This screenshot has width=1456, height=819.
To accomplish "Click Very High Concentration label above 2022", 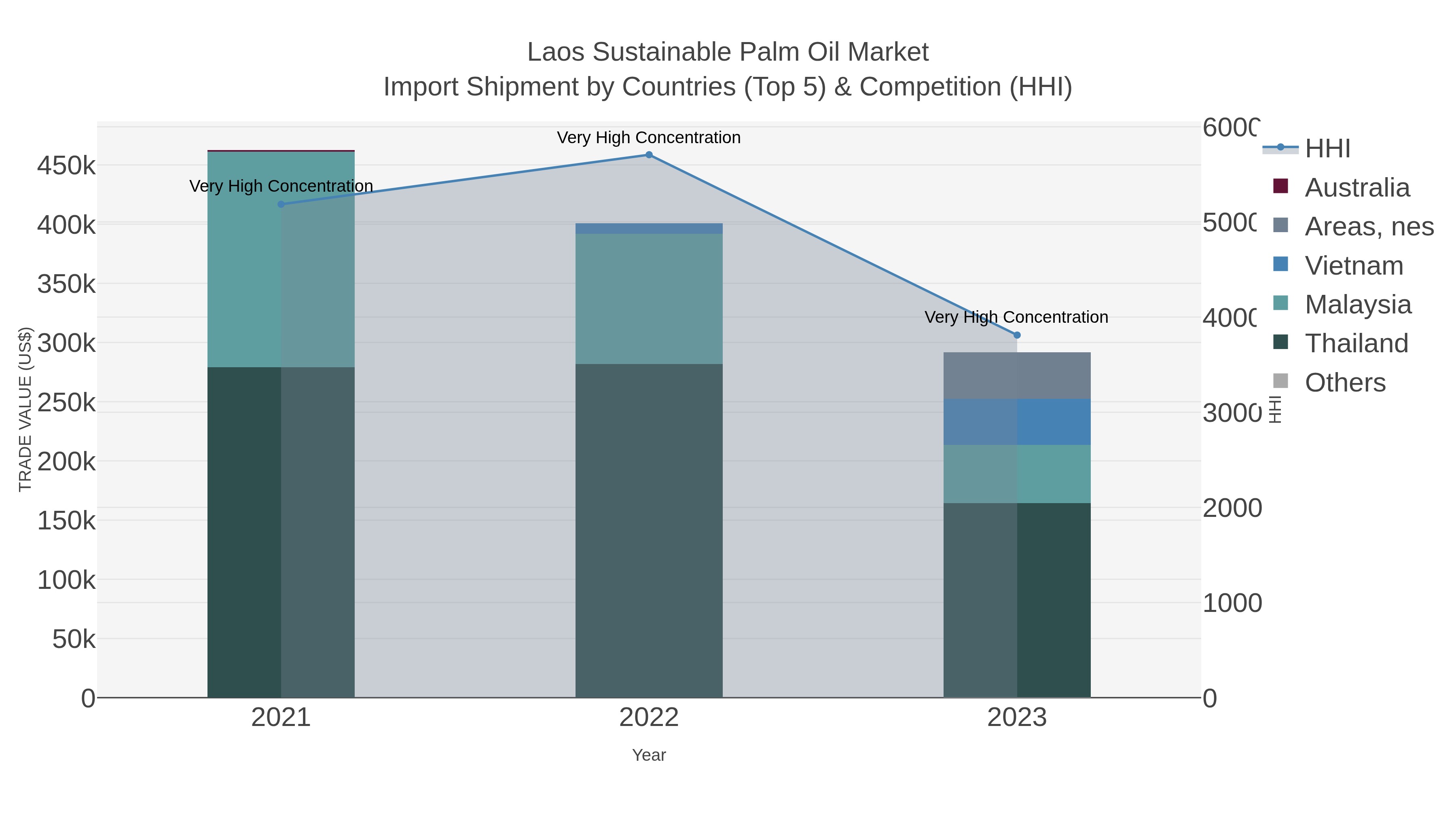I will point(649,138).
